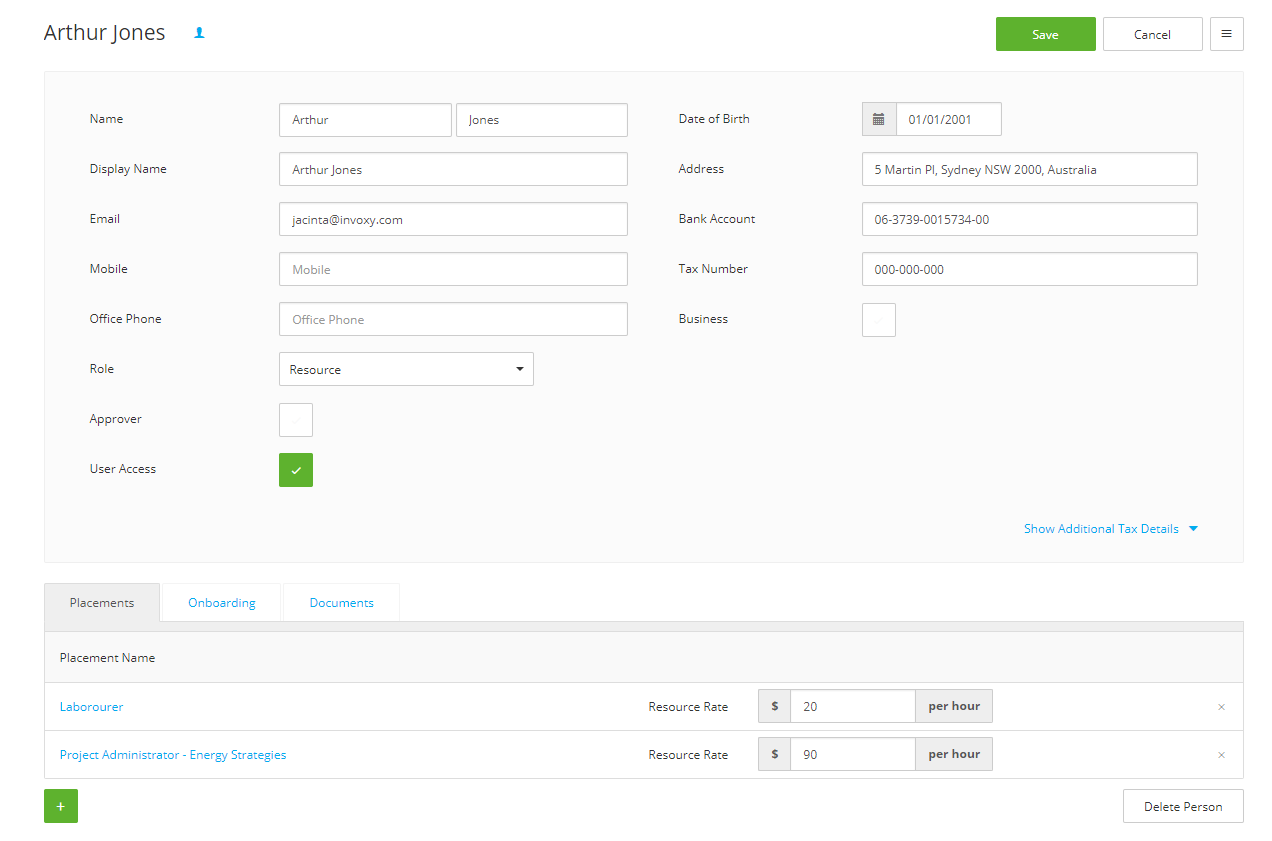This screenshot has width=1272, height=841.
Task: Click the Cancel button
Action: click(1153, 34)
